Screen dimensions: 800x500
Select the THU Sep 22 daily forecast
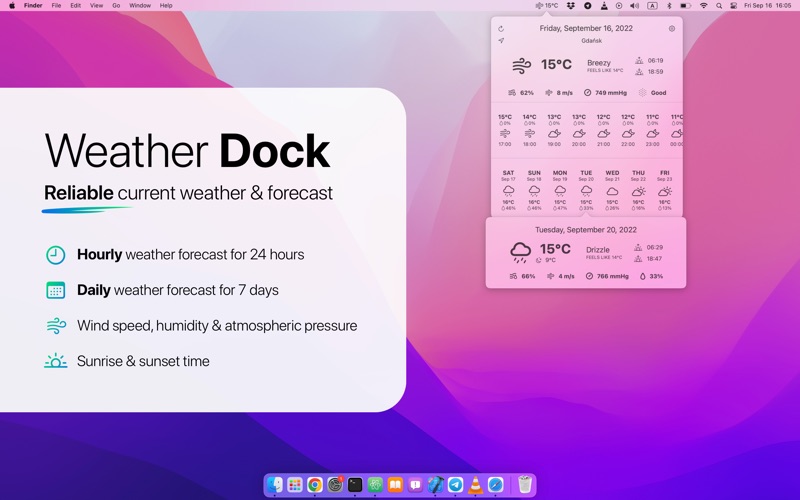tap(638, 191)
